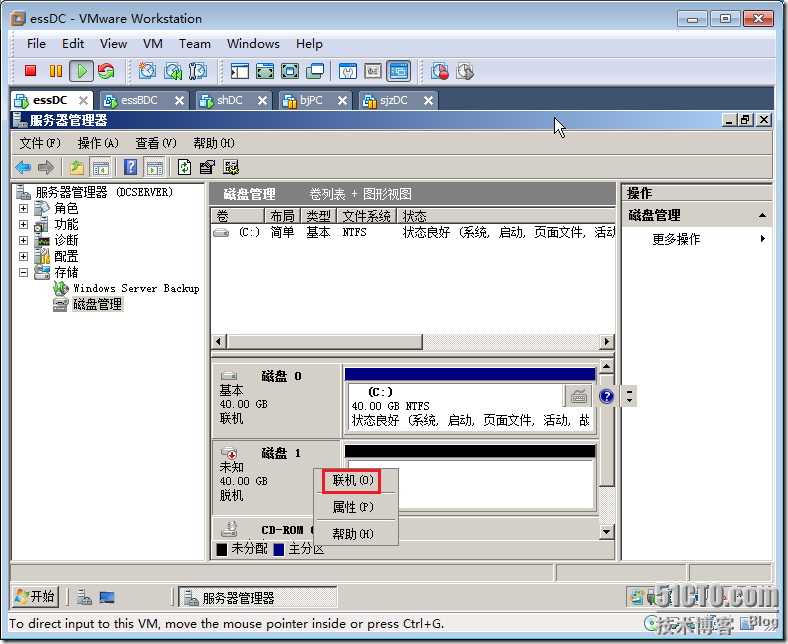Image resolution: width=788 pixels, height=644 pixels.
Task: Click the keyboard icon beside the C: partition
Action: 578,397
